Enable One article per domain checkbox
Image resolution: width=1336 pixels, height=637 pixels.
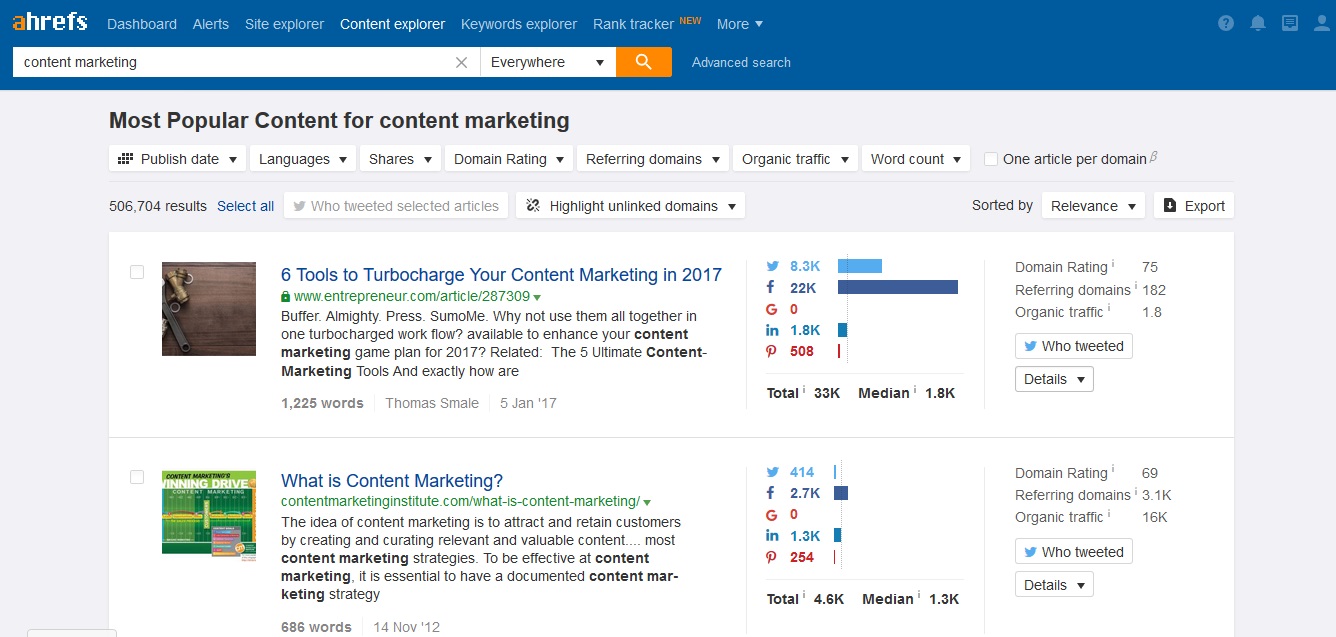tap(991, 159)
